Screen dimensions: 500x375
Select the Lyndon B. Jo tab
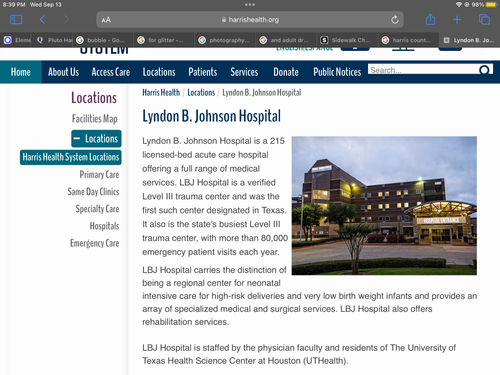[x=469, y=40]
